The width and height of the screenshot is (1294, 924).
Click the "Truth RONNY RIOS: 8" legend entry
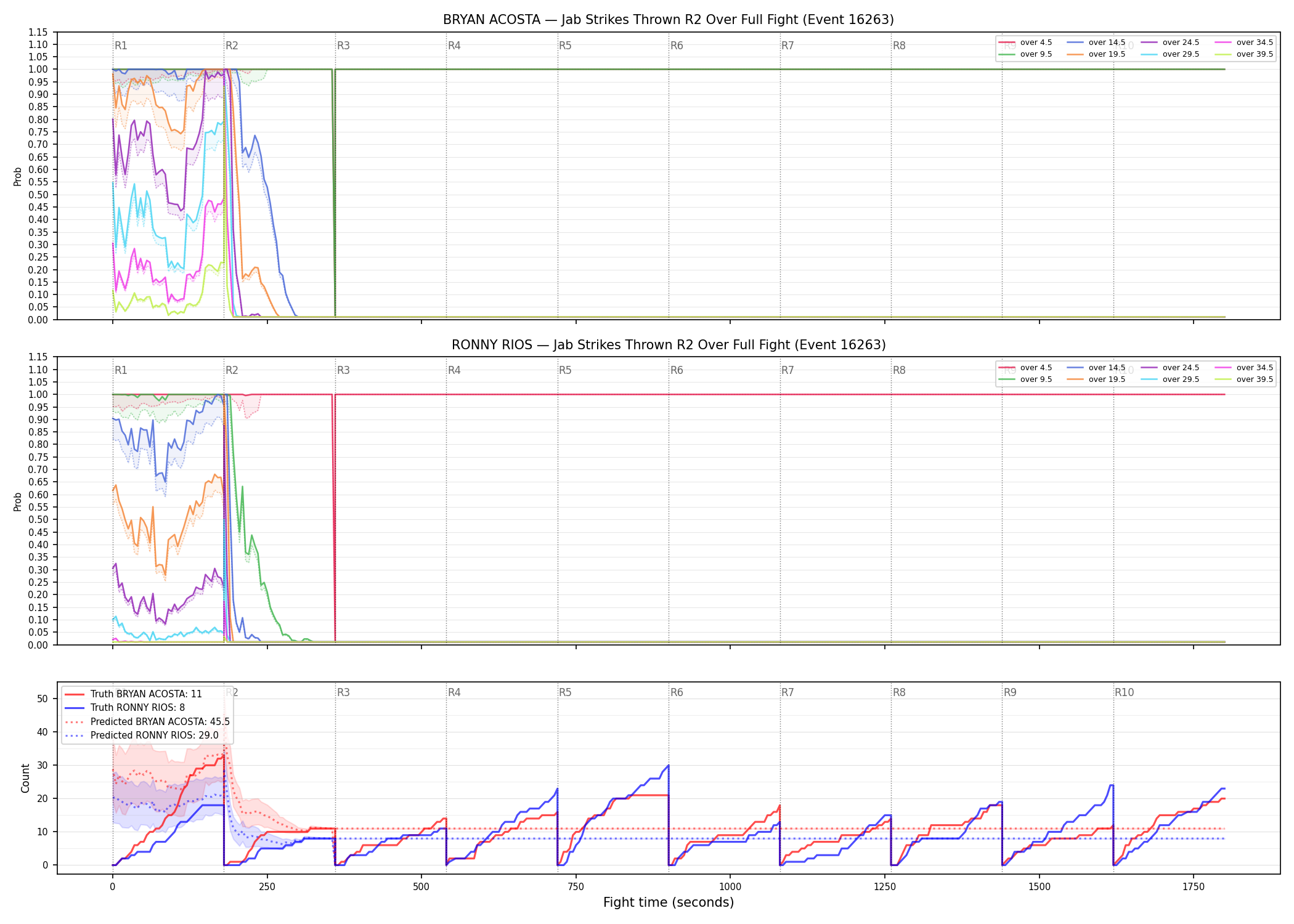(125, 708)
